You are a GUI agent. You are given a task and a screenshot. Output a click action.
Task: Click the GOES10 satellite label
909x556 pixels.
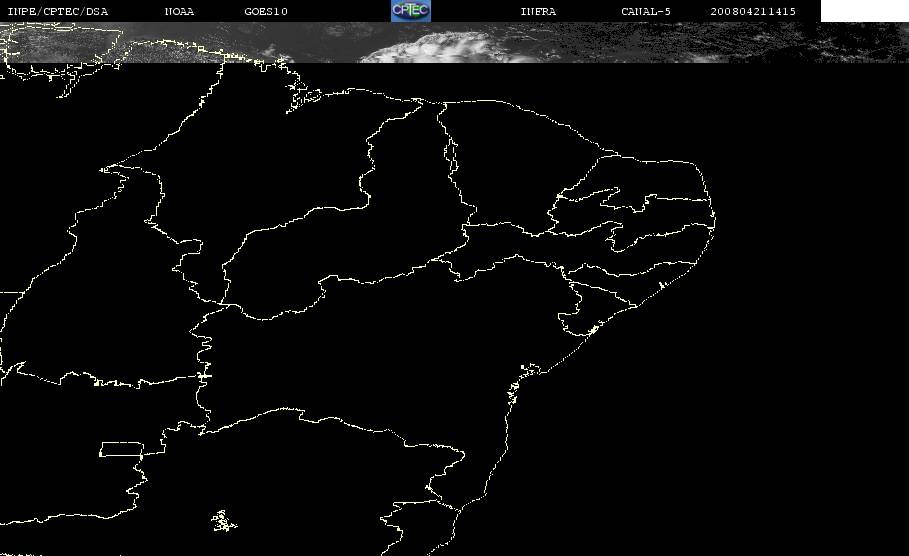coord(266,12)
